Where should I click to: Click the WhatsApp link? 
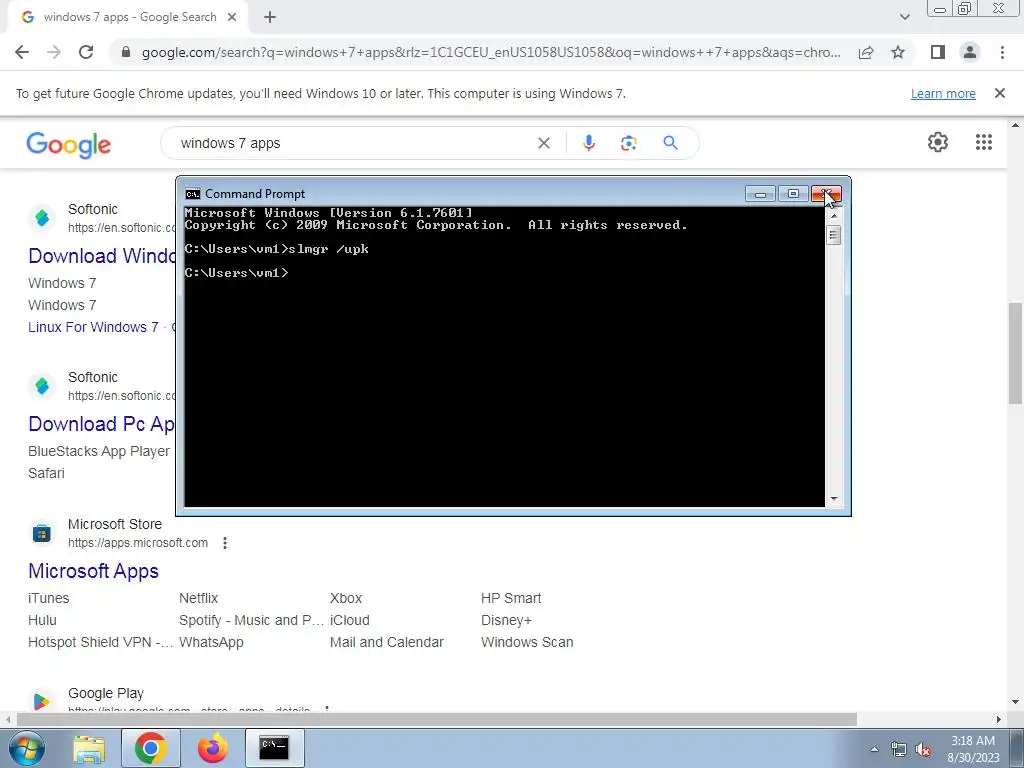(211, 643)
